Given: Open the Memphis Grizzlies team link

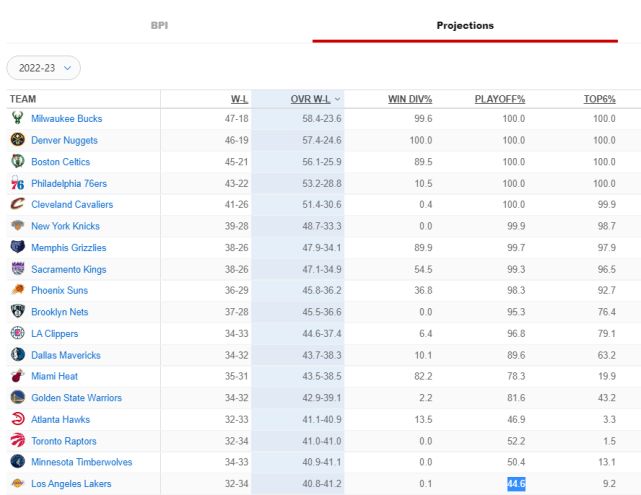Looking at the screenshot, I should coord(68,248).
